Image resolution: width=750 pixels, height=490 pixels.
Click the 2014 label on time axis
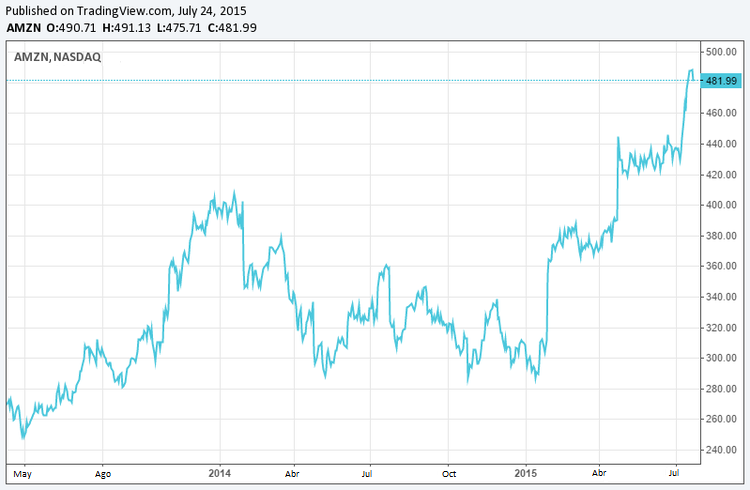219,471
